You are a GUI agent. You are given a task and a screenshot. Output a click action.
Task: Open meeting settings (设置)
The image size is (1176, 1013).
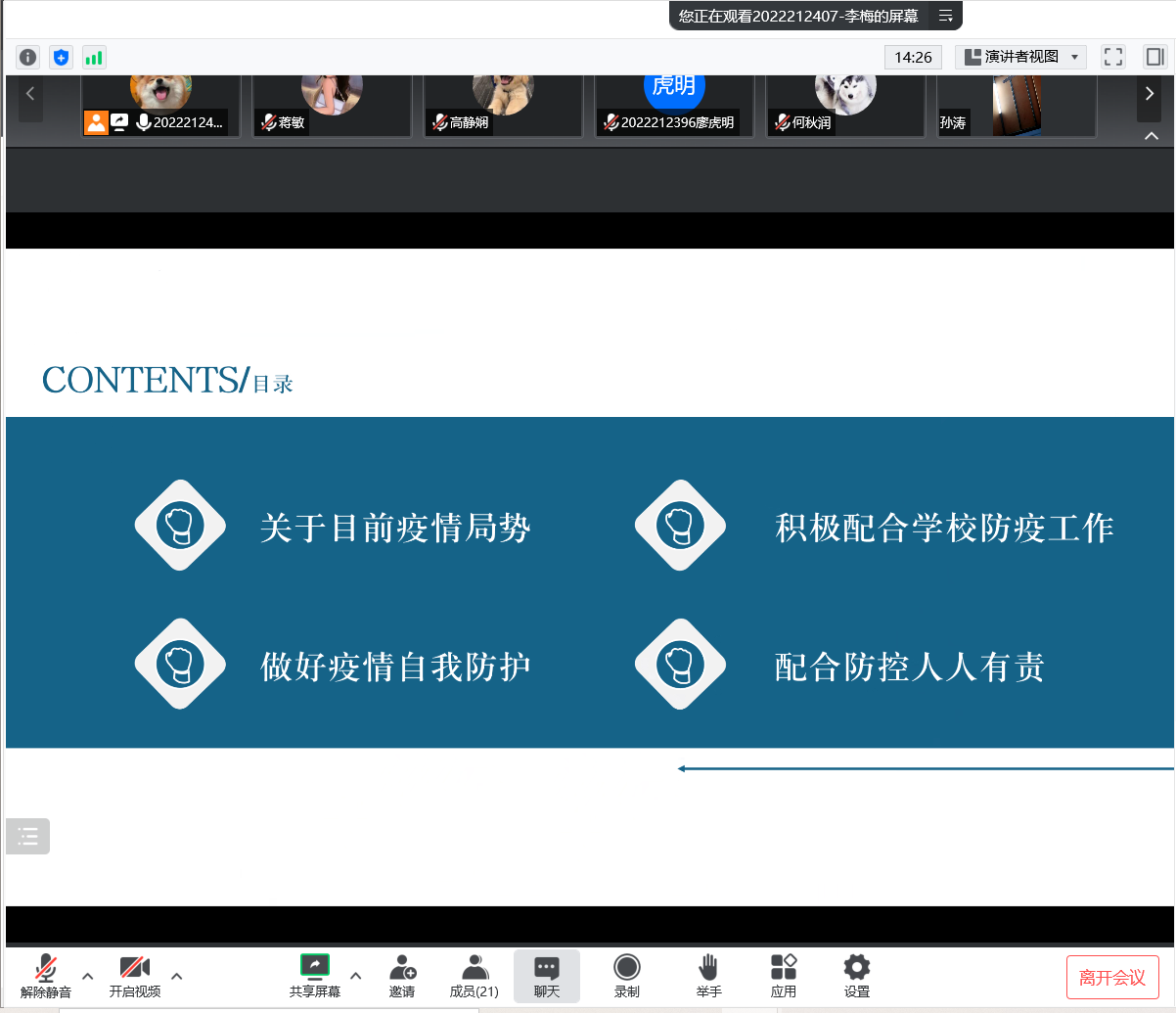pos(857,976)
